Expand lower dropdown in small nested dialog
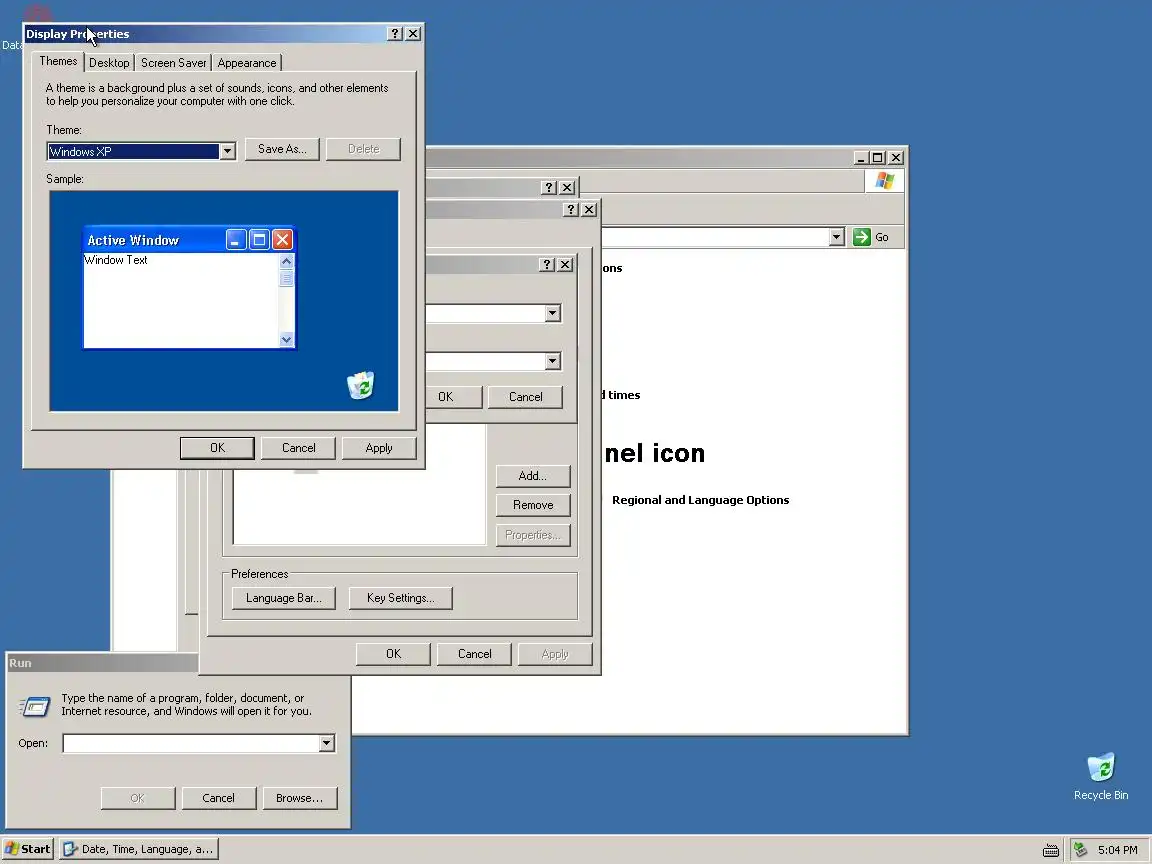This screenshot has width=1152, height=864. point(552,361)
